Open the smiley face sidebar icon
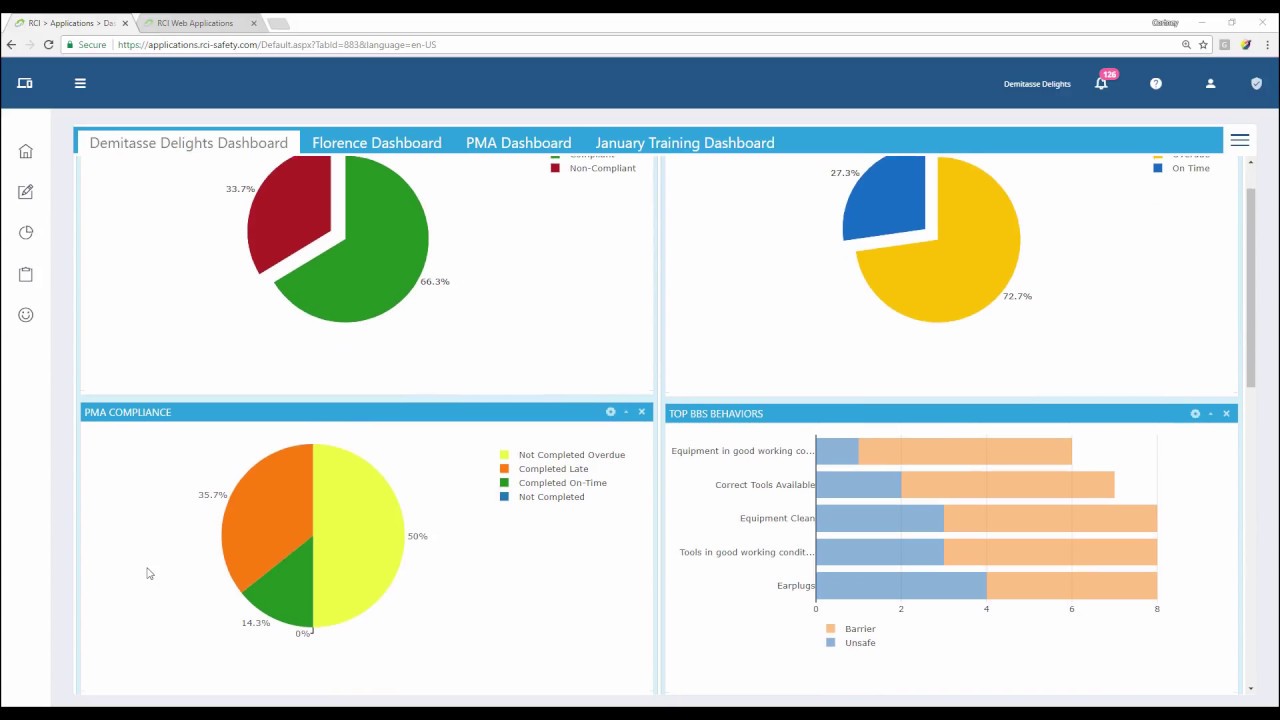This screenshot has height=720, width=1280. point(26,315)
